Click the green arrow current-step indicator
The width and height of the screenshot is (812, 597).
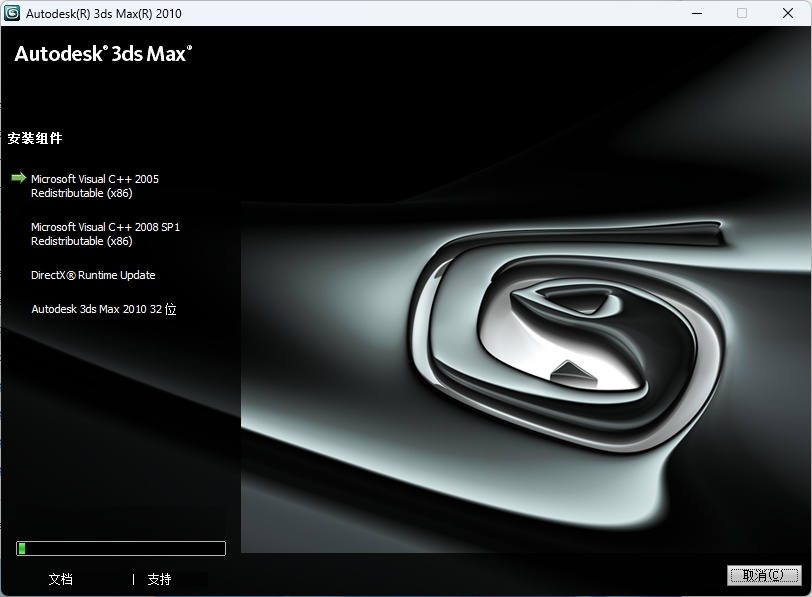pyautogui.click(x=18, y=178)
